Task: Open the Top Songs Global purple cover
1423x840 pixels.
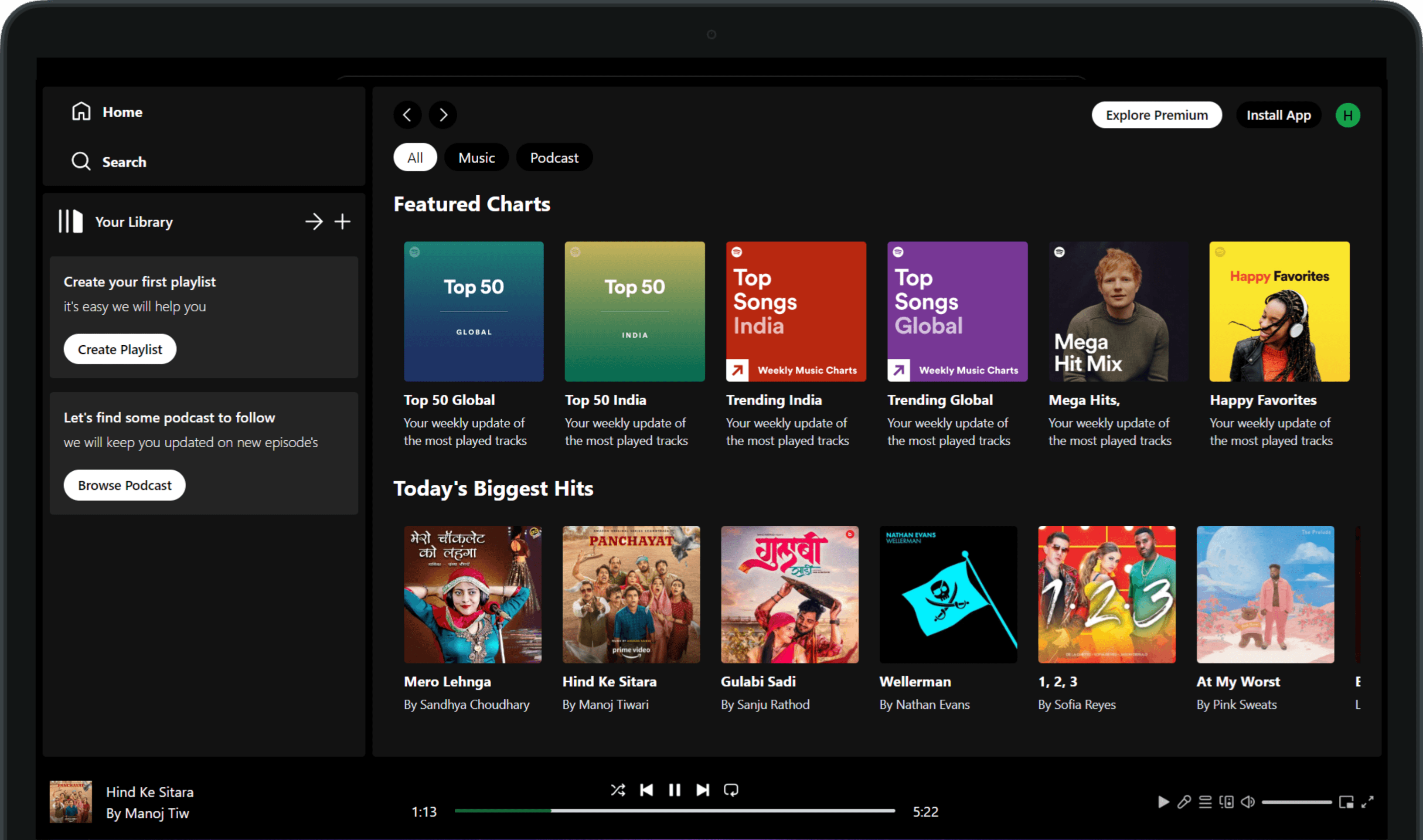Action: point(957,312)
